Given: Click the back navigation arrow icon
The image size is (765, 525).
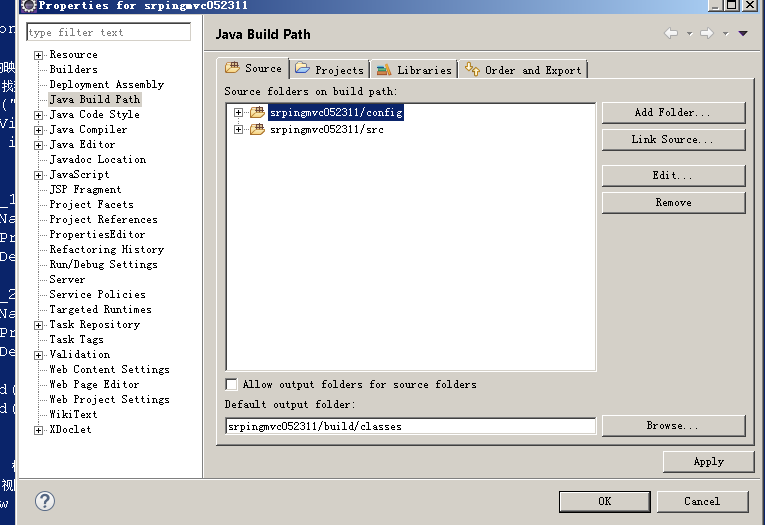Looking at the screenshot, I should point(671,33).
